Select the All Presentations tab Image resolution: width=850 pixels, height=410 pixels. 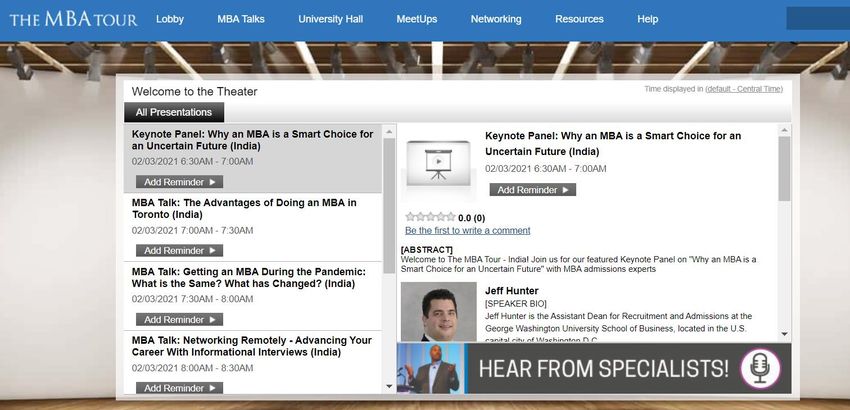174,112
